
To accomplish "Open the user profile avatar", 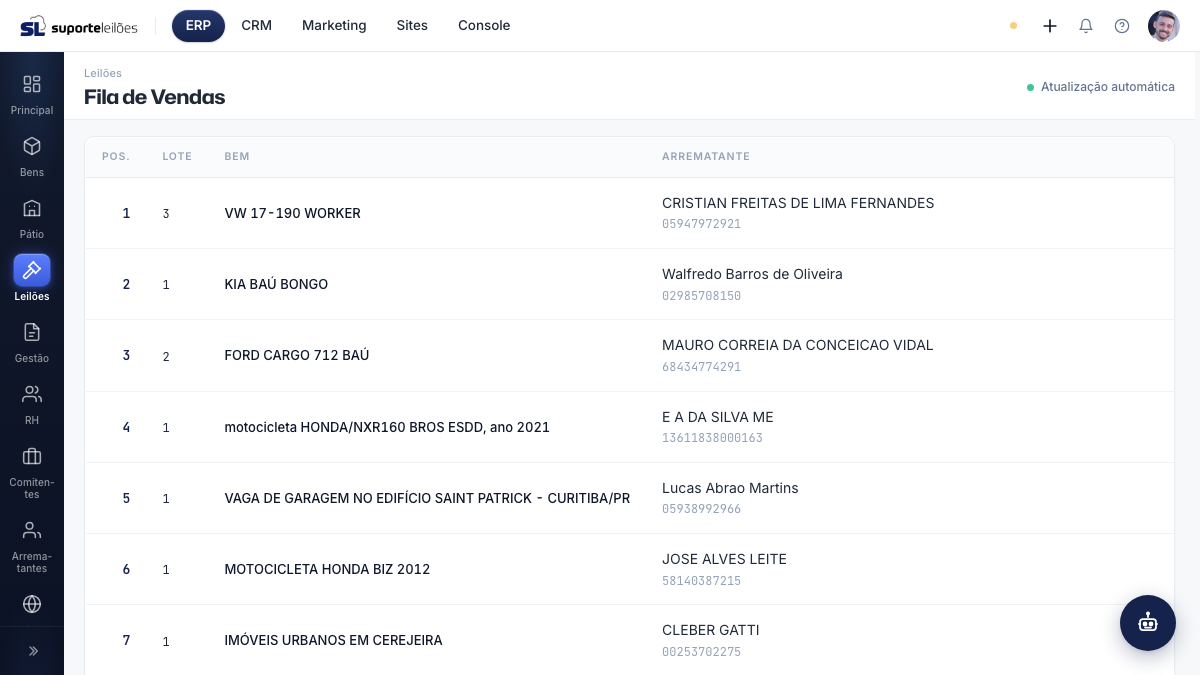I will [x=1164, y=26].
